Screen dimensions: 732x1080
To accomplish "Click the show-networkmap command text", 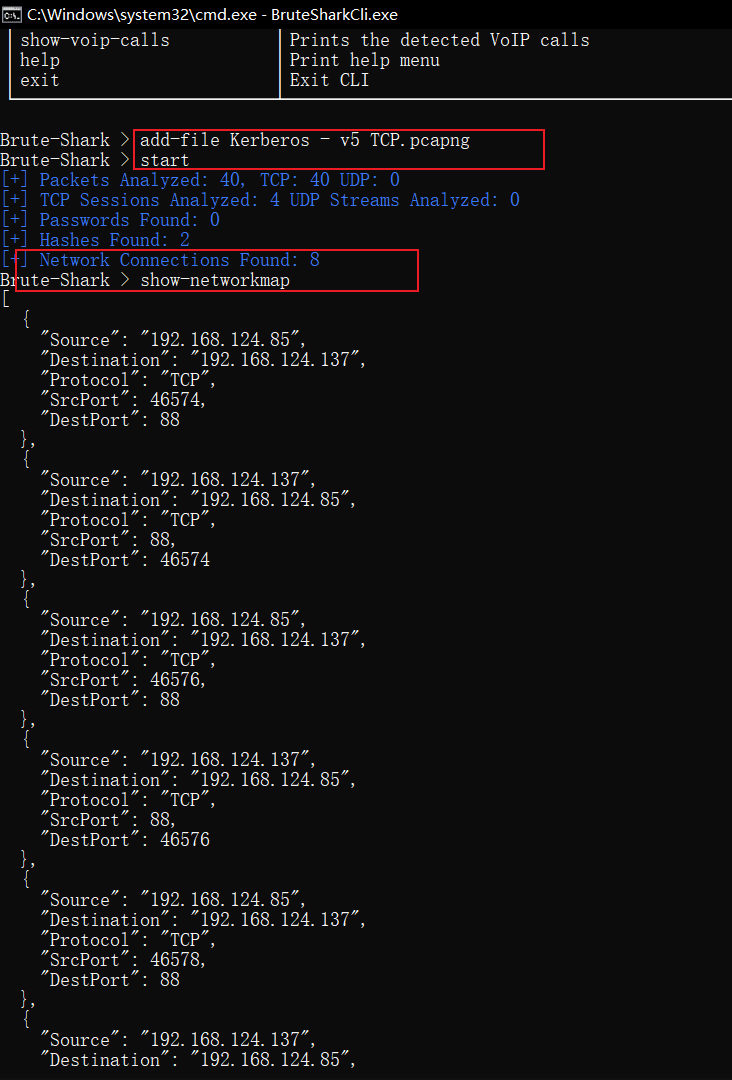I will click(x=215, y=280).
